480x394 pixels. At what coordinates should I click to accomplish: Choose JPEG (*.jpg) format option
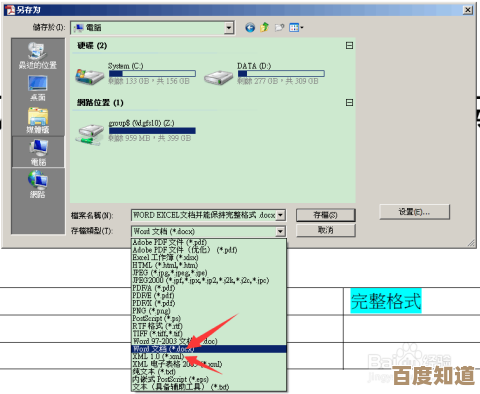click(209, 273)
